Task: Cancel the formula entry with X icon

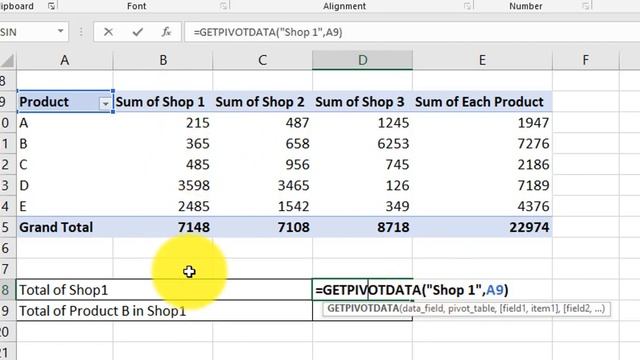Action: (108, 32)
